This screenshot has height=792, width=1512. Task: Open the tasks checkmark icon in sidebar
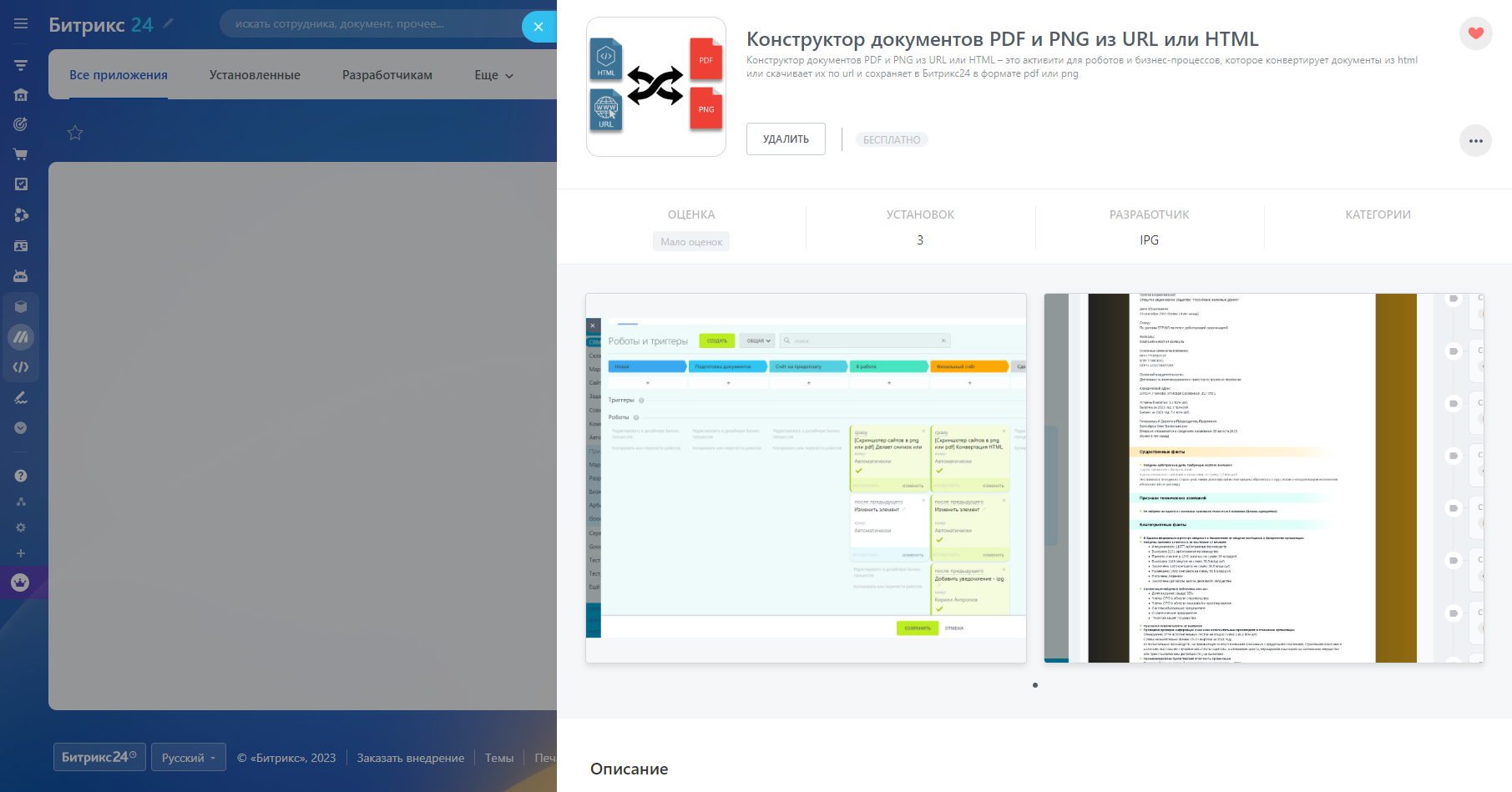tap(21, 184)
